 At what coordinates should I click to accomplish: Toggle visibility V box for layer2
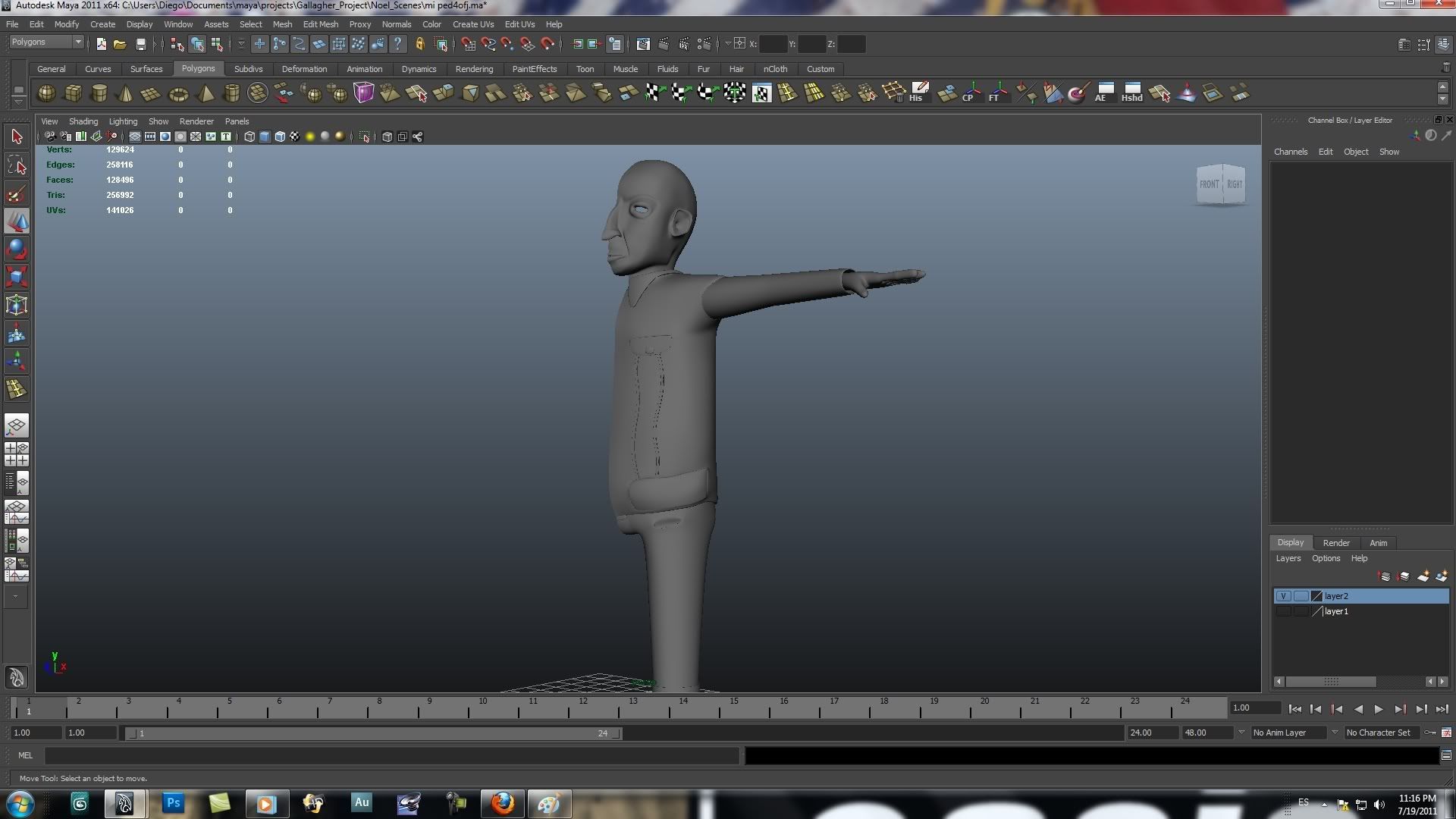[x=1283, y=596]
